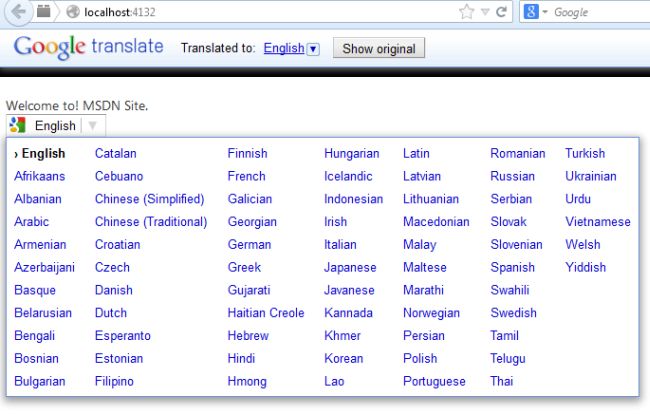Select Hebrew language option
This screenshot has height=415, width=650.
pyautogui.click(x=248, y=336)
